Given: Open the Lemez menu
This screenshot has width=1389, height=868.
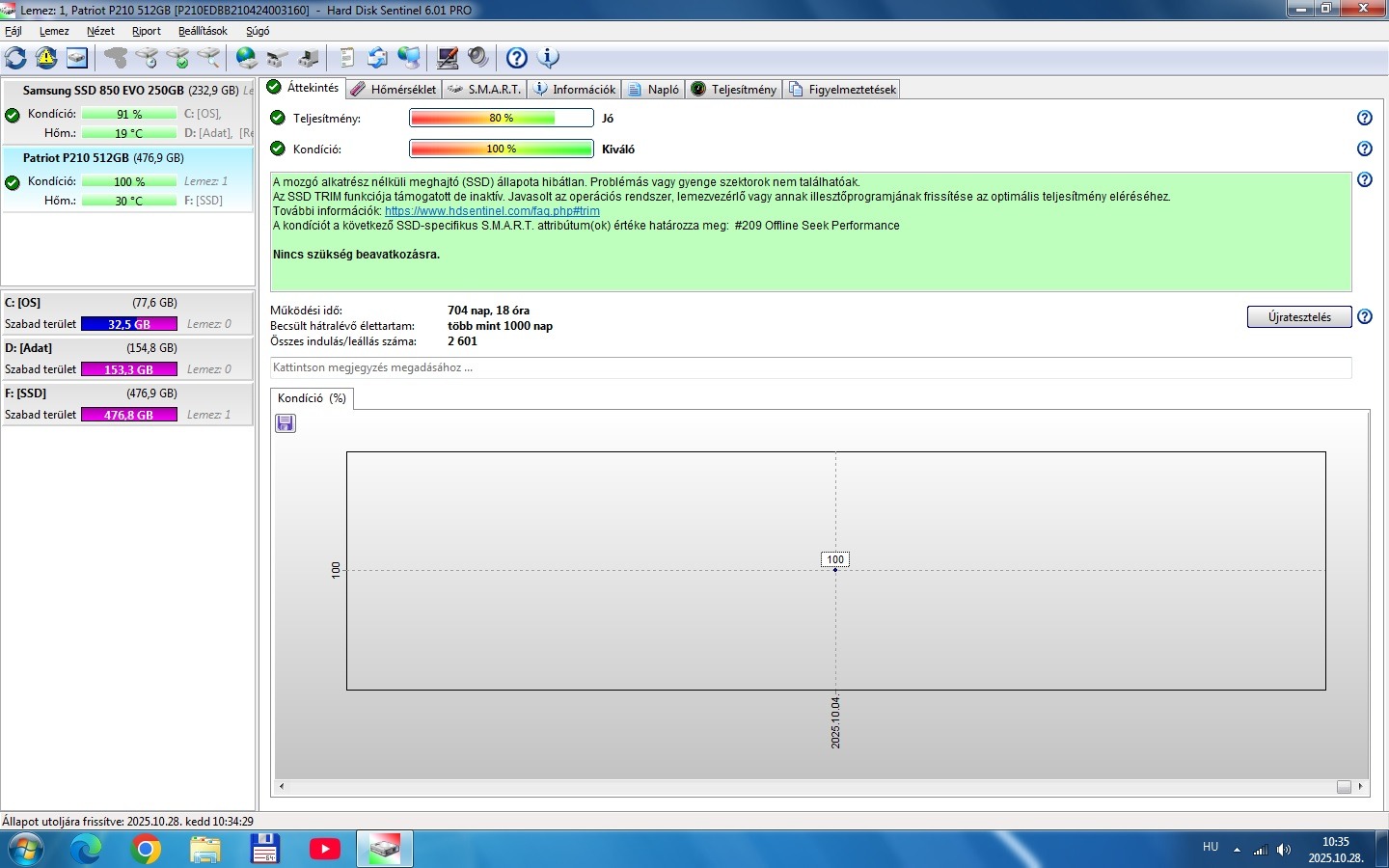Looking at the screenshot, I should pyautogui.click(x=54, y=31).
